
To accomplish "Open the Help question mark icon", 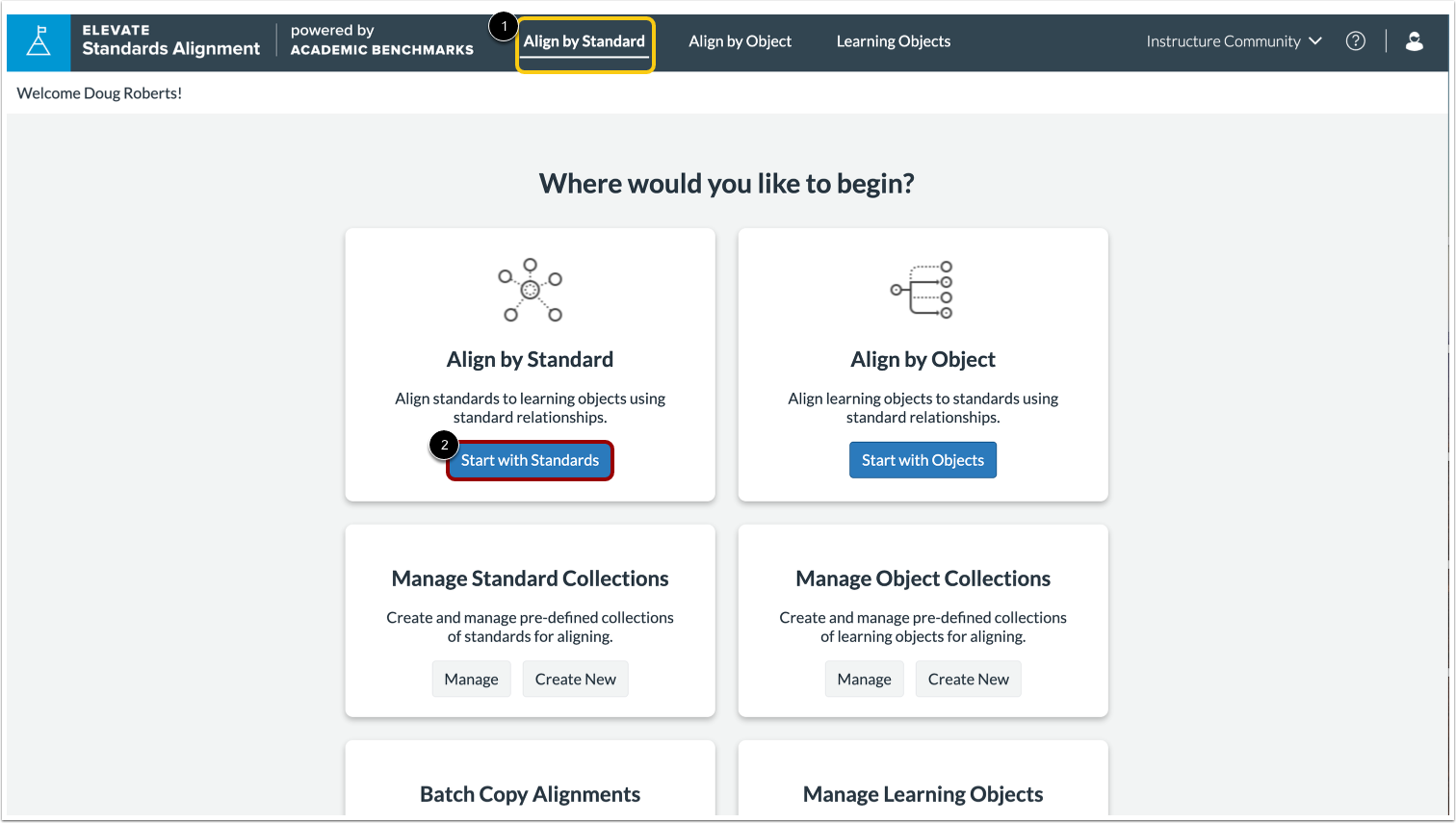I will 1356,40.
